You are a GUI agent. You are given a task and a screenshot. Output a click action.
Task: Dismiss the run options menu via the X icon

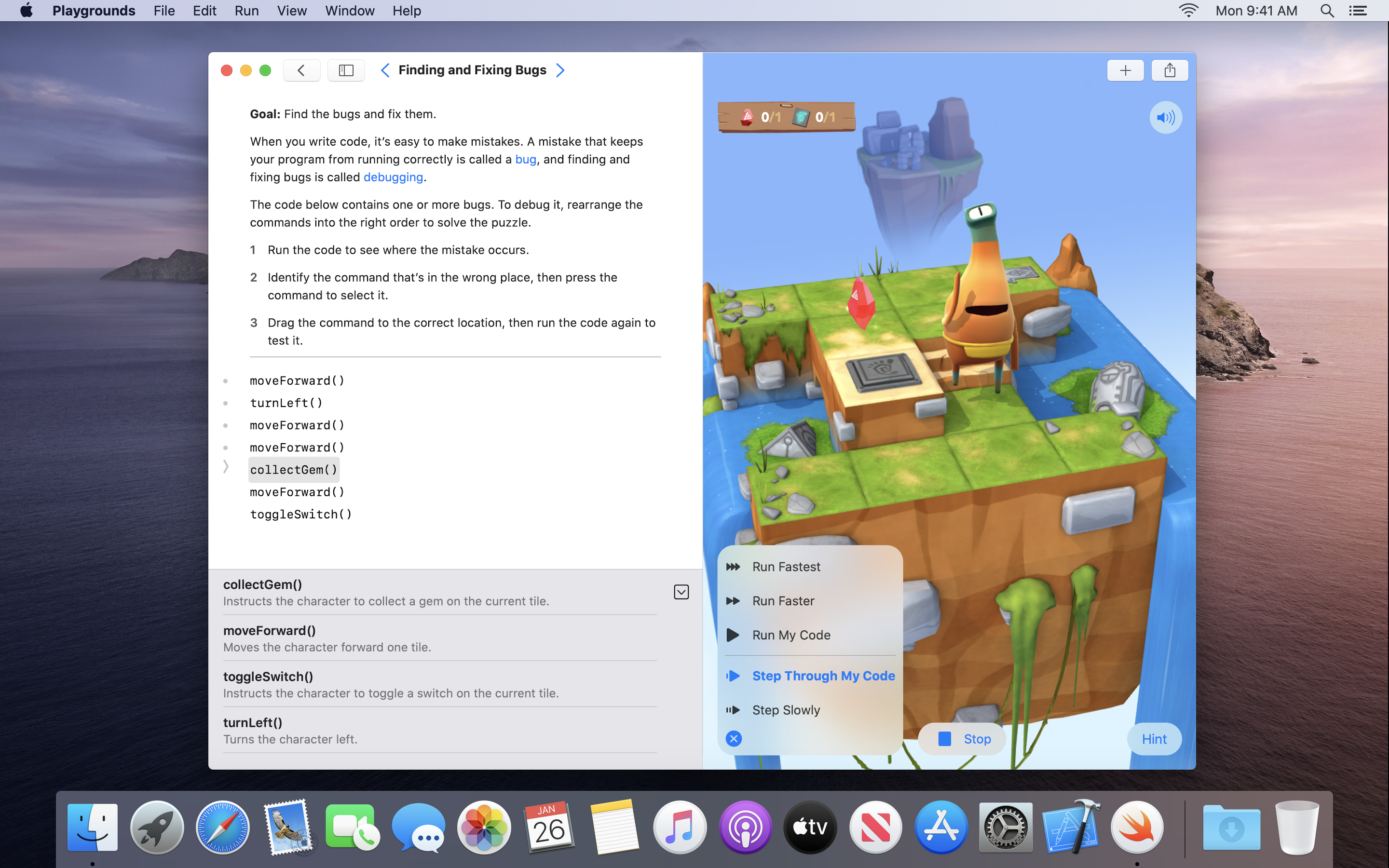coord(734,738)
